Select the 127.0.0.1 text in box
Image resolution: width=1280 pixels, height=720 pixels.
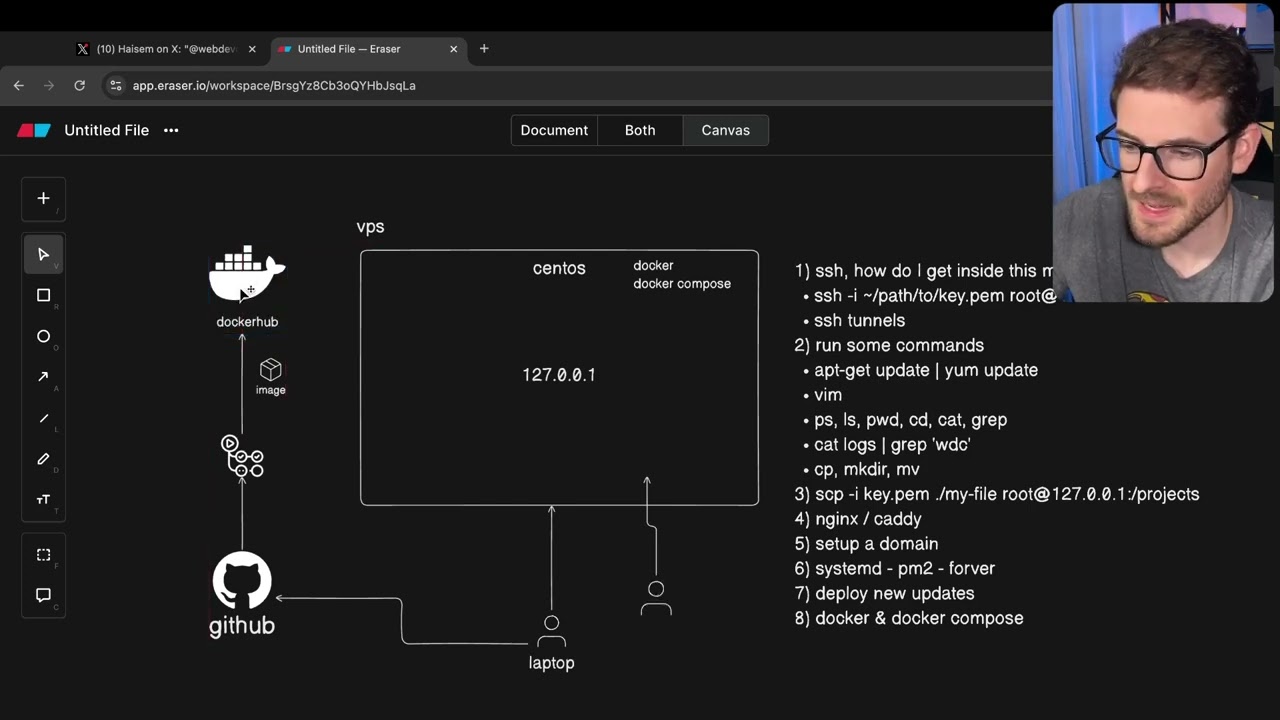tap(559, 375)
